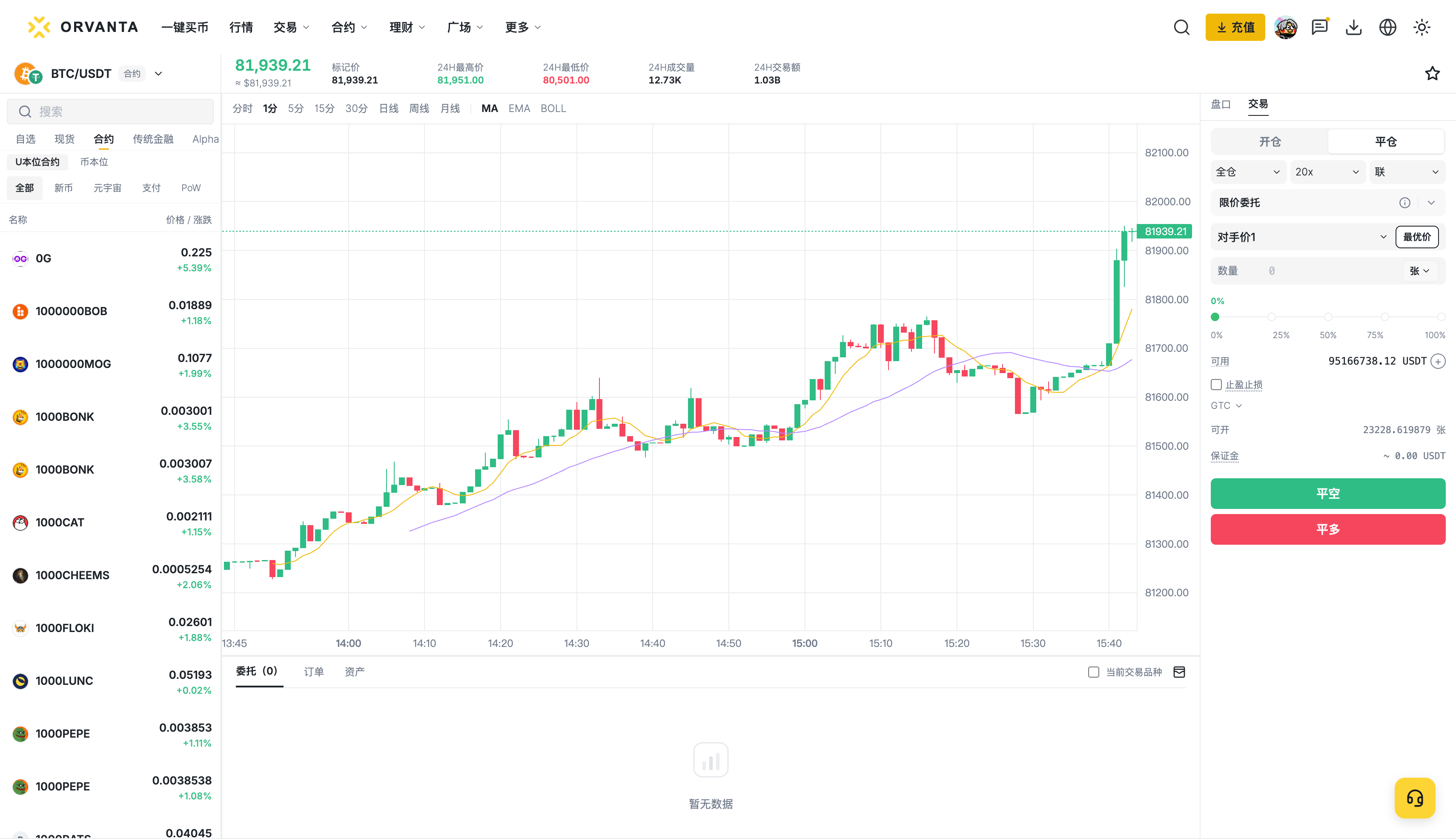
Task: Select the 日线 chart interval
Action: [389, 108]
